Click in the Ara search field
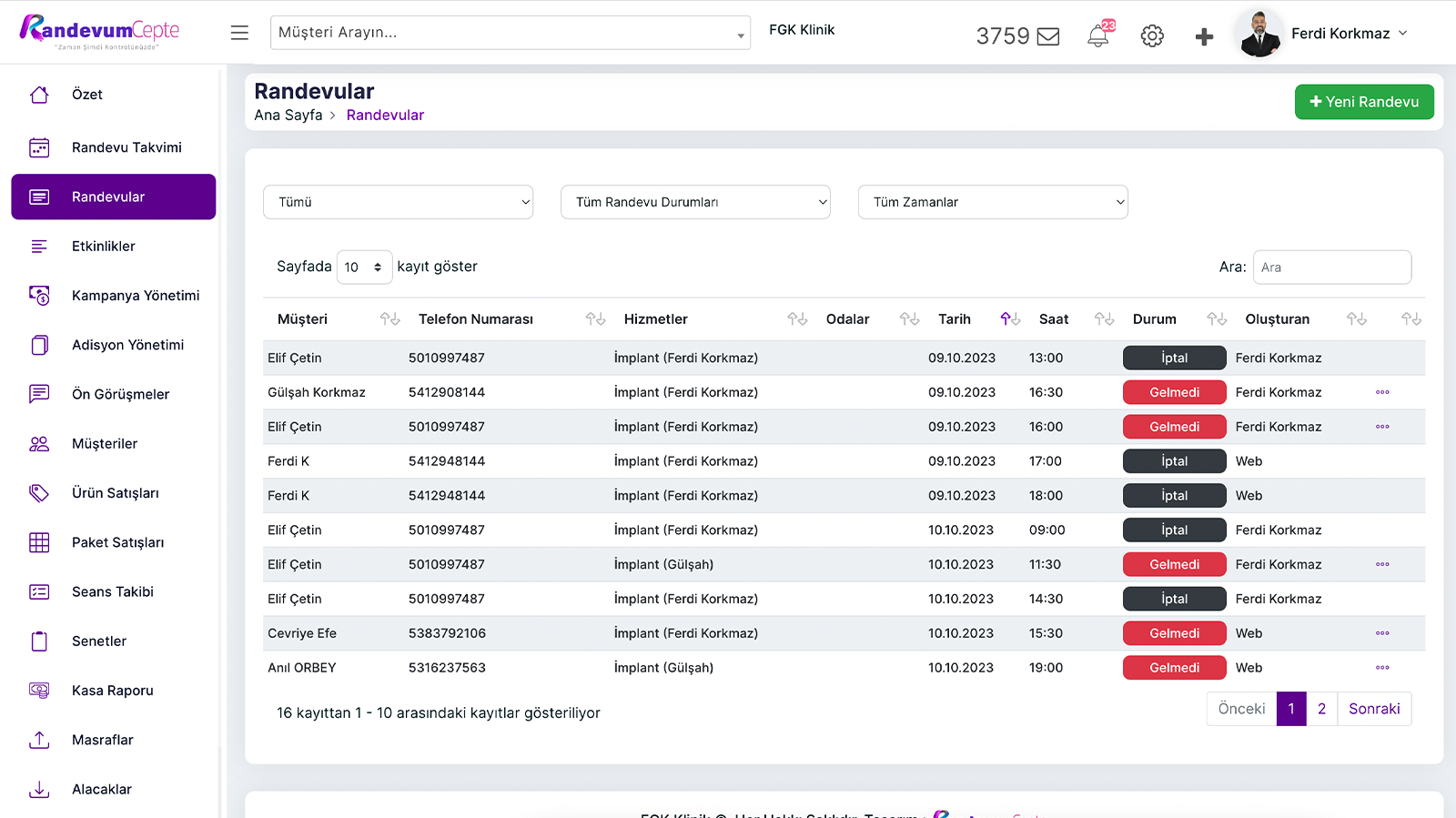The image size is (1456, 818). click(x=1332, y=268)
